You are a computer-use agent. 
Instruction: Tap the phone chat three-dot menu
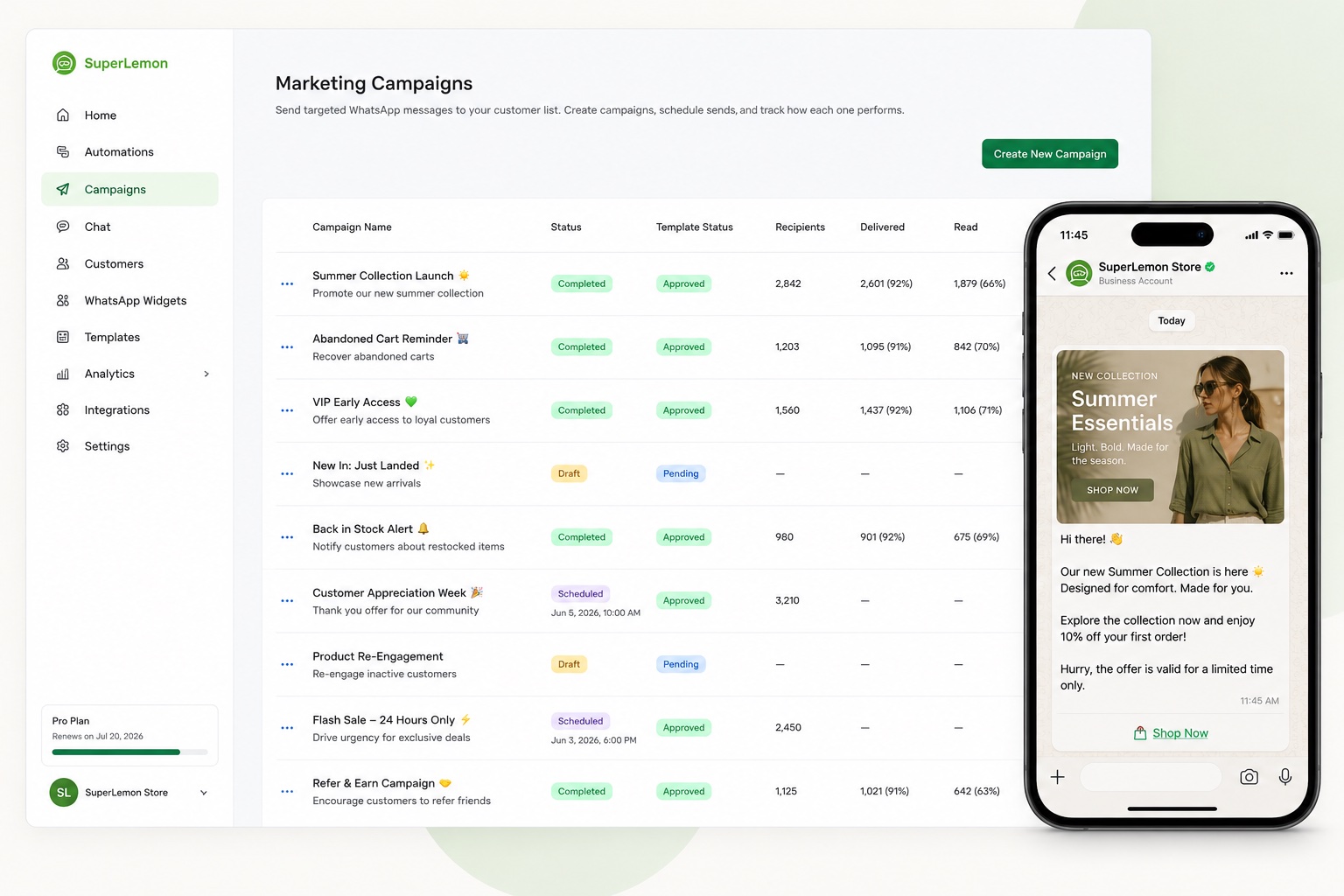(1286, 273)
